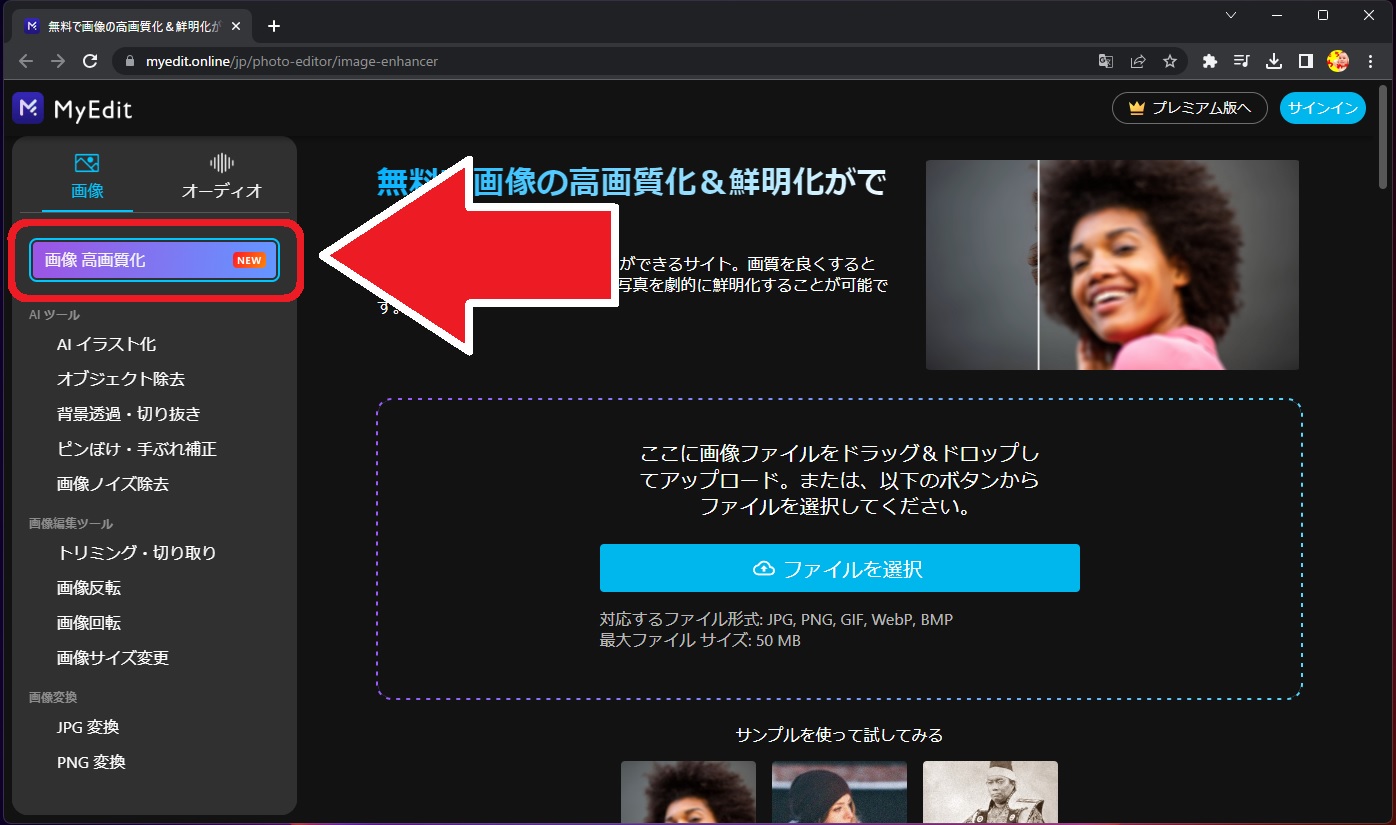Open the Chrome profile avatar
Viewport: 1396px width, 825px height.
pyautogui.click(x=1338, y=61)
